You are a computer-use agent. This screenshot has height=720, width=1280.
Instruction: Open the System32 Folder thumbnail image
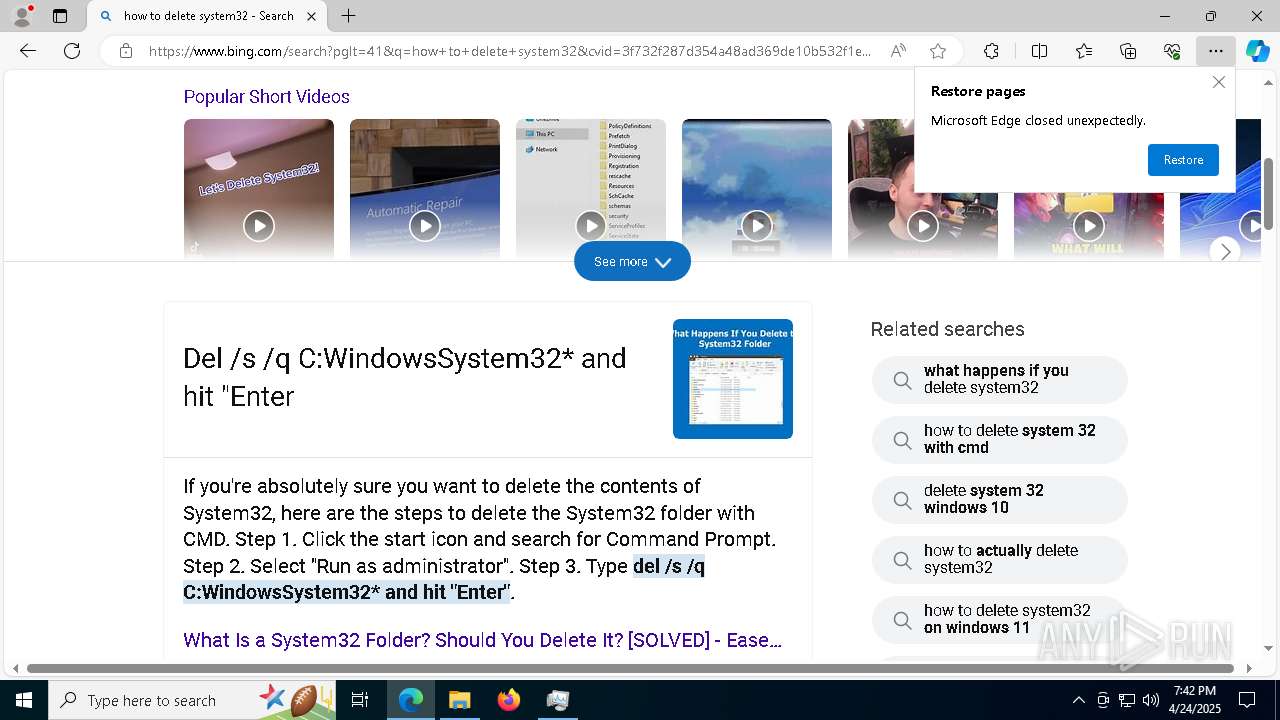coord(733,379)
